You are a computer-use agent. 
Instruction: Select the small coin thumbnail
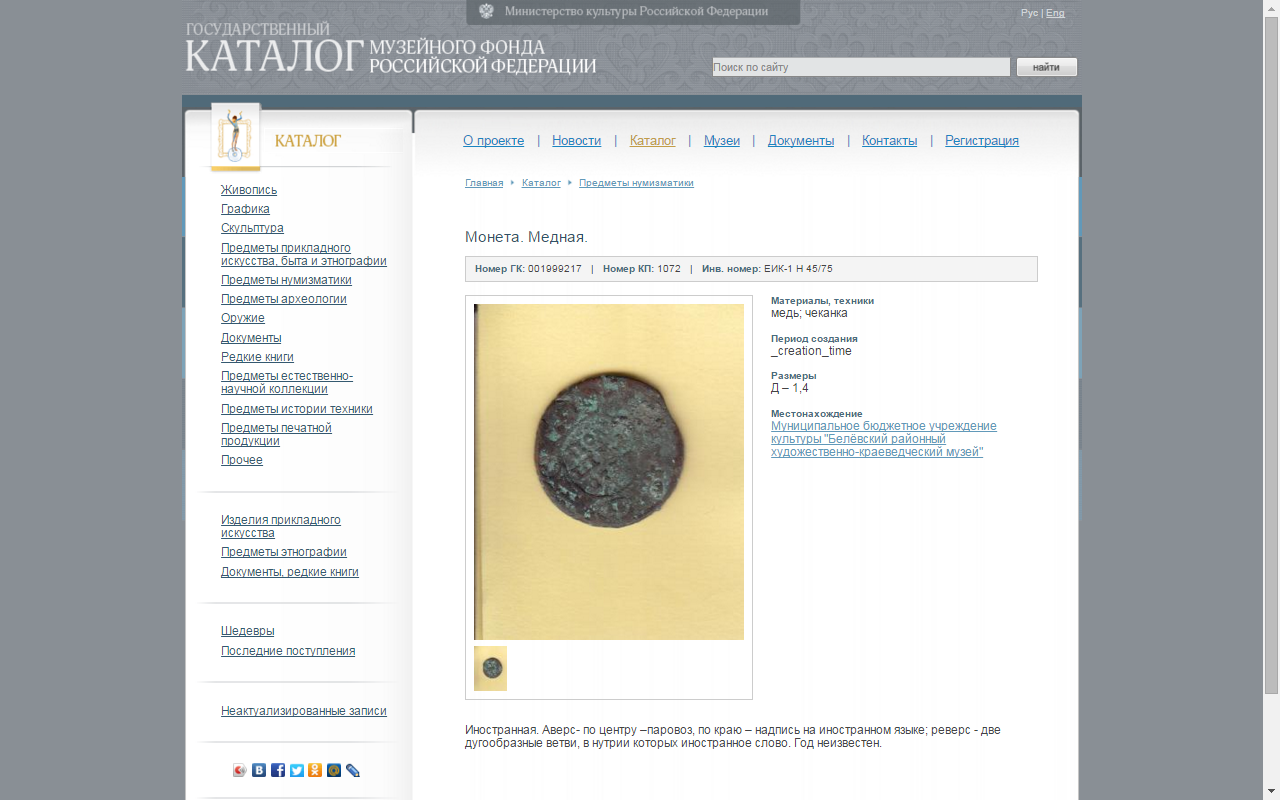tap(490, 668)
